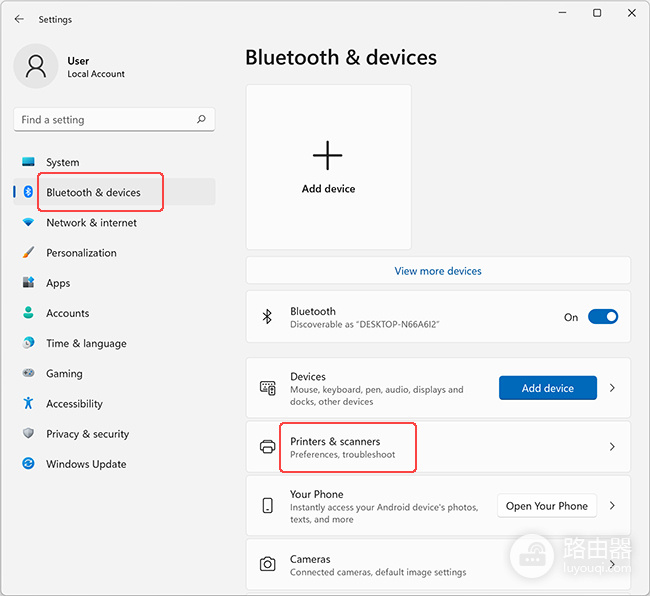Click the Printers & scanners title

tap(335, 441)
